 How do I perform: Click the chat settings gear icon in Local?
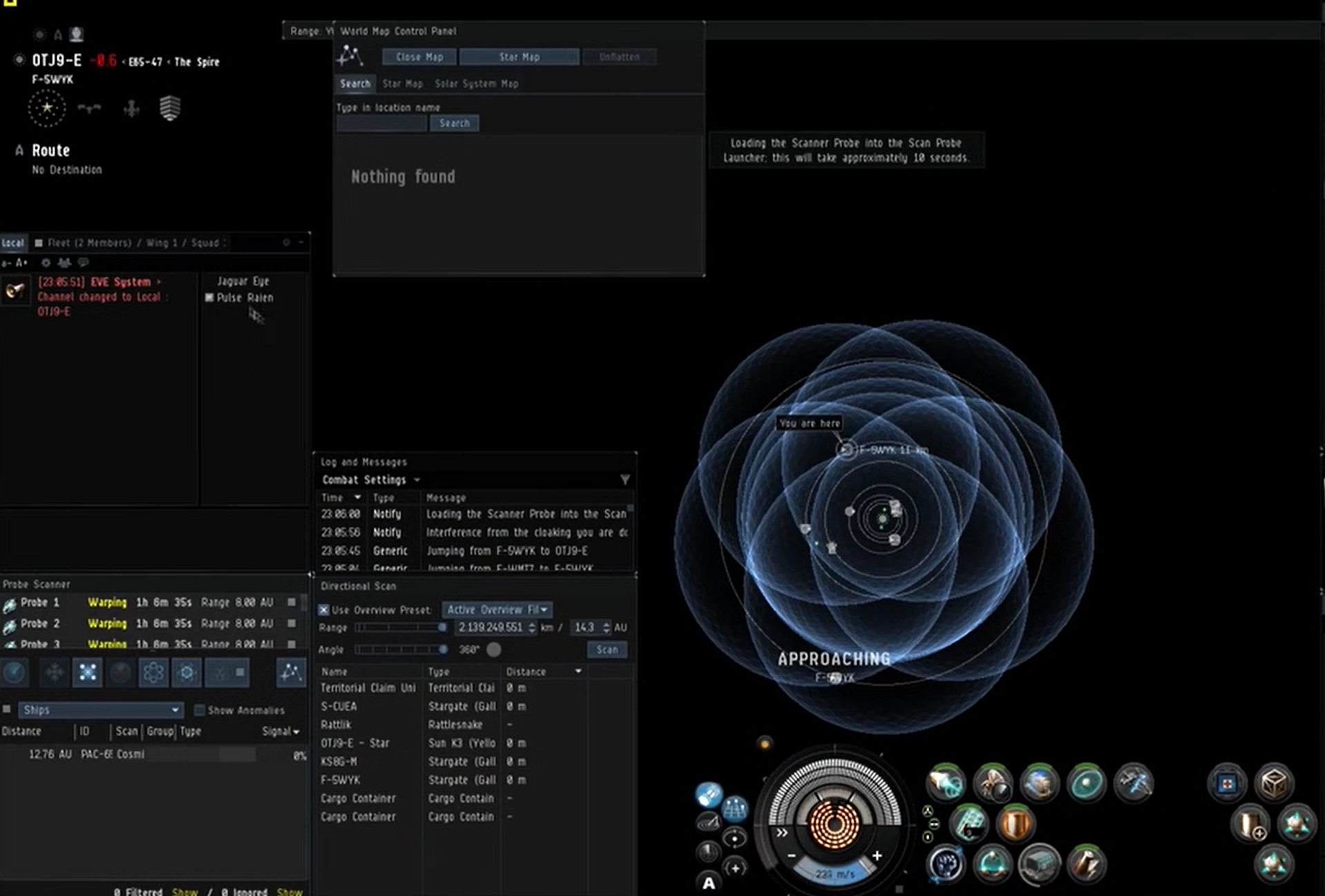(x=46, y=263)
